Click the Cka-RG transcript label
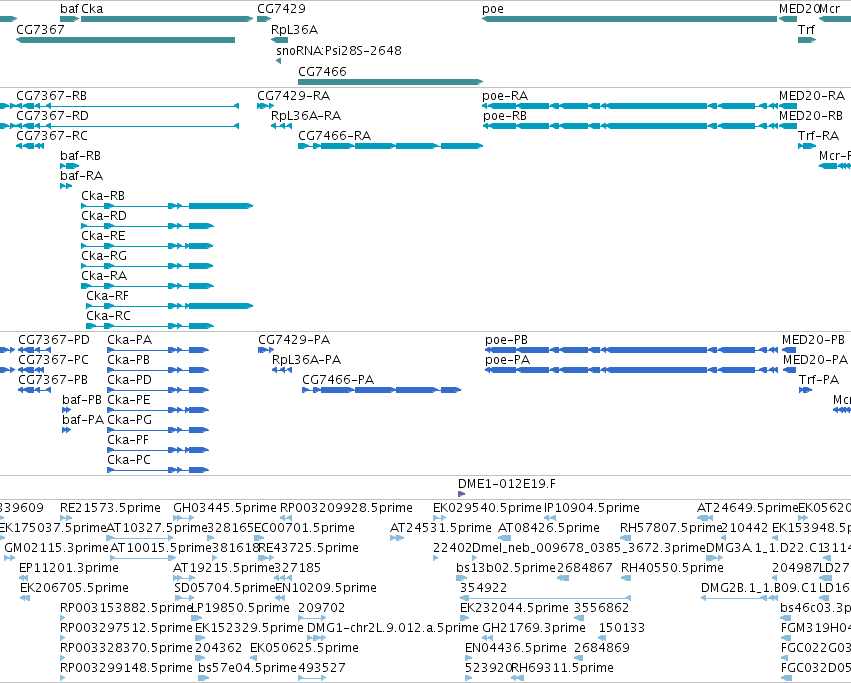 [104, 256]
